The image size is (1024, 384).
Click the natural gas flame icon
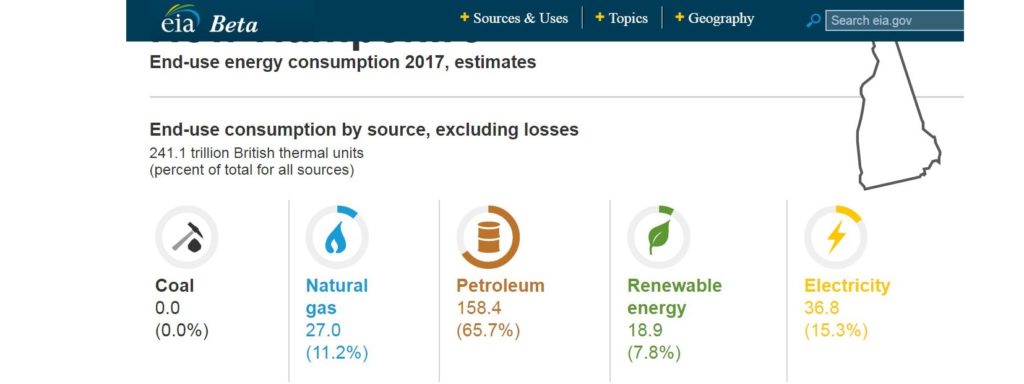tap(337, 238)
